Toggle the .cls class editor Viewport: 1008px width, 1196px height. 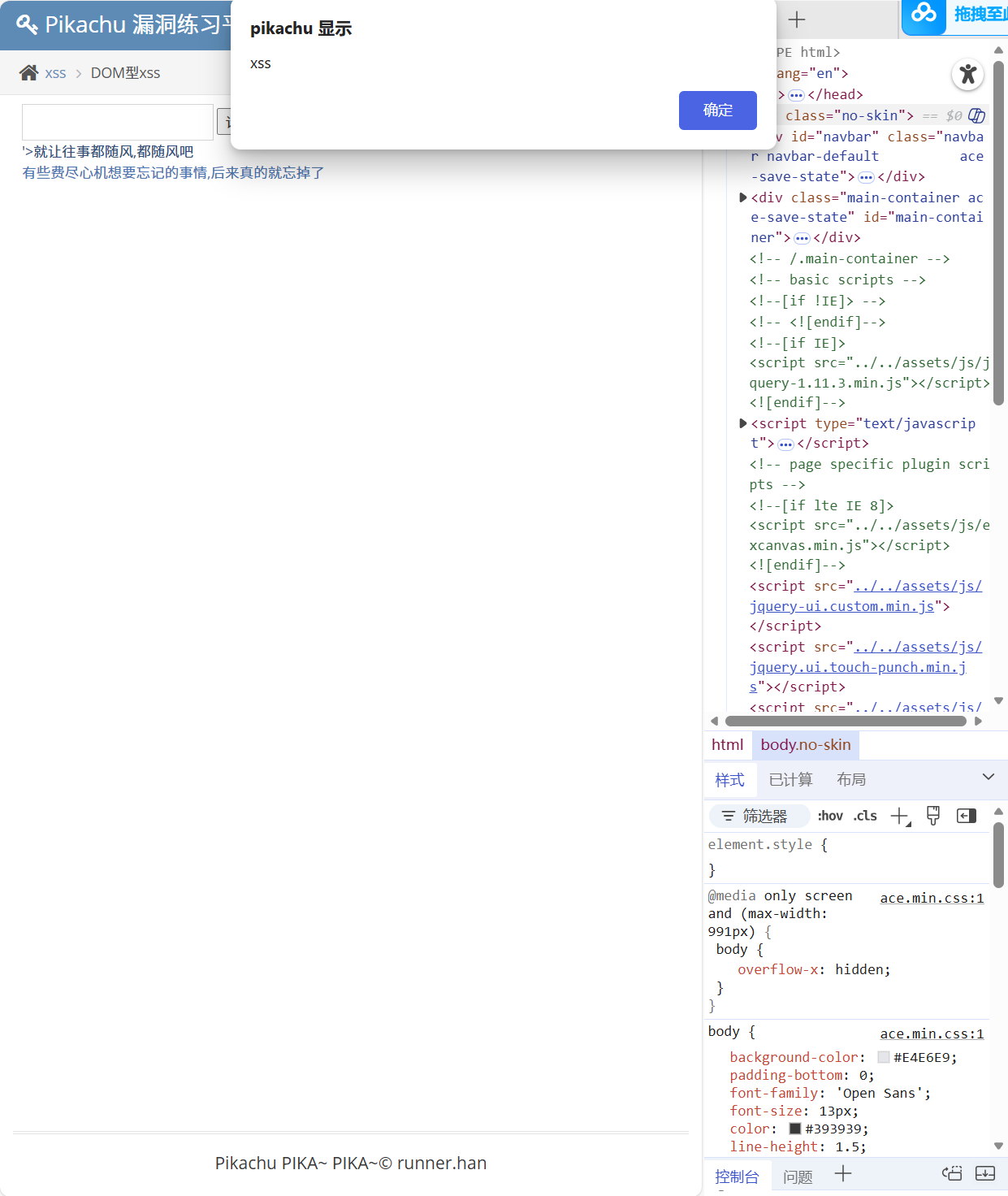865,816
